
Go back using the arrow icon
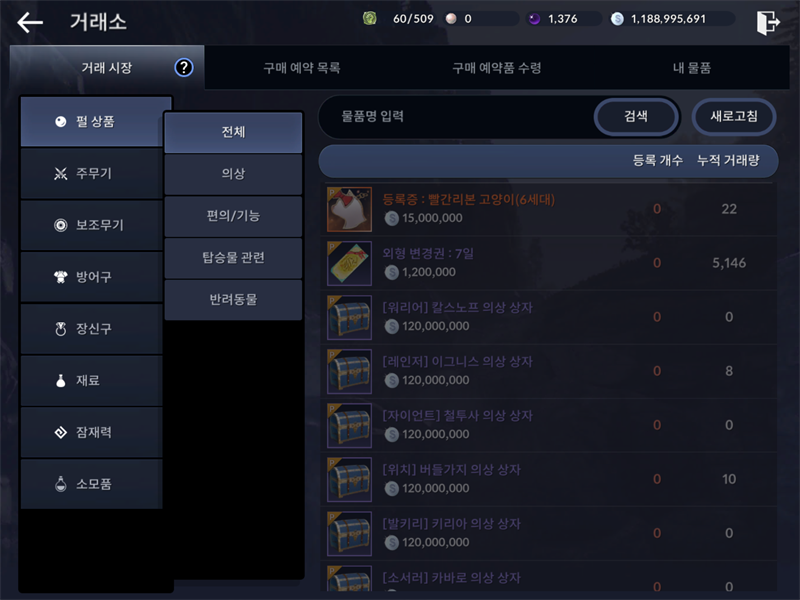tap(30, 22)
